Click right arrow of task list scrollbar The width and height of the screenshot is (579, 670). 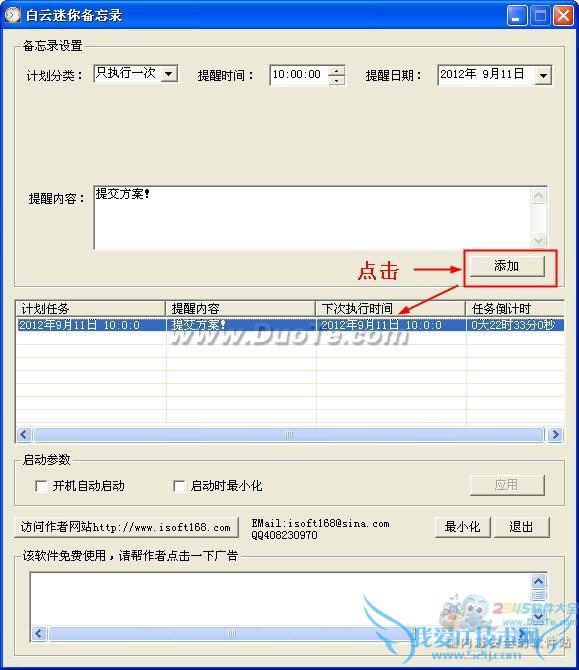[555, 435]
